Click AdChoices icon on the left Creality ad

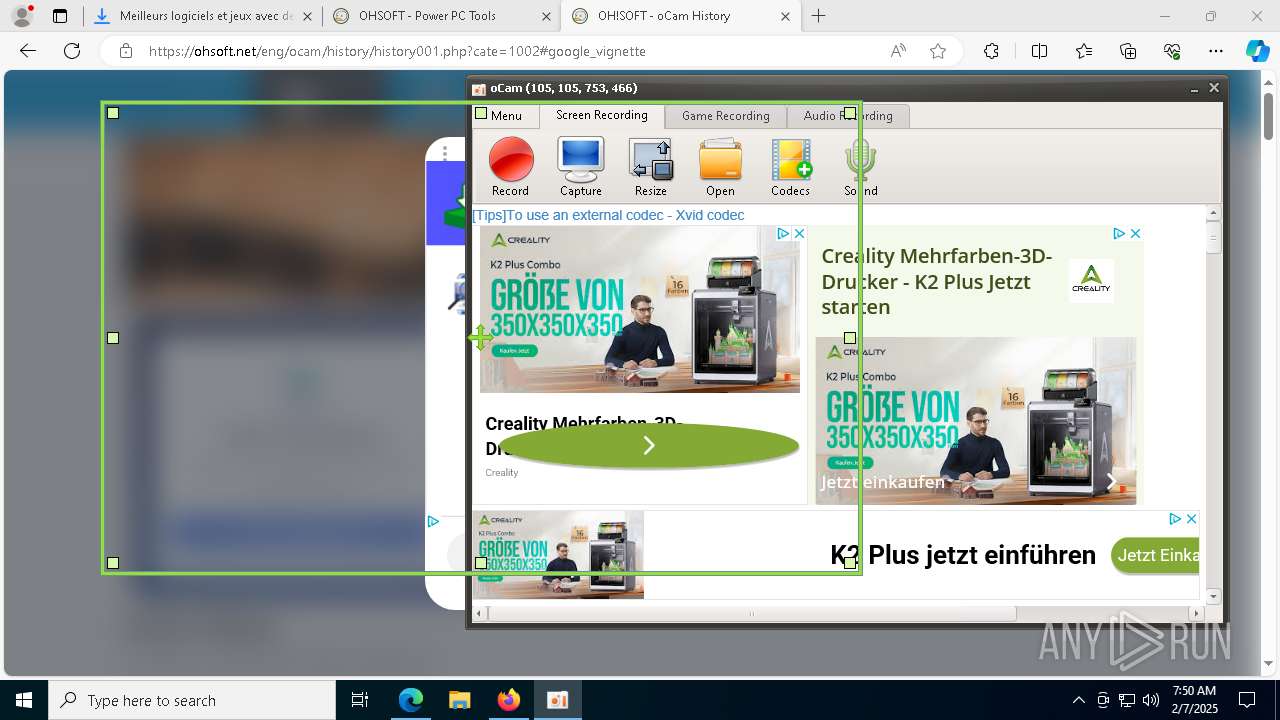[784, 233]
